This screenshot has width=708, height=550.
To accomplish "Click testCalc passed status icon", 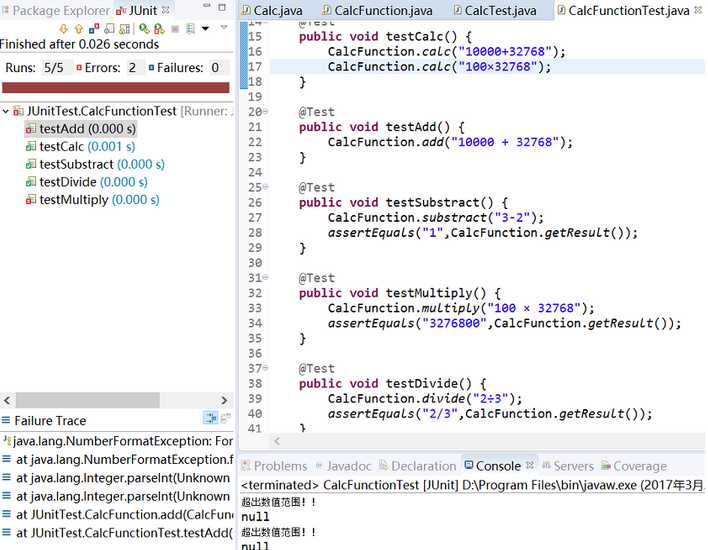I will coord(31,147).
